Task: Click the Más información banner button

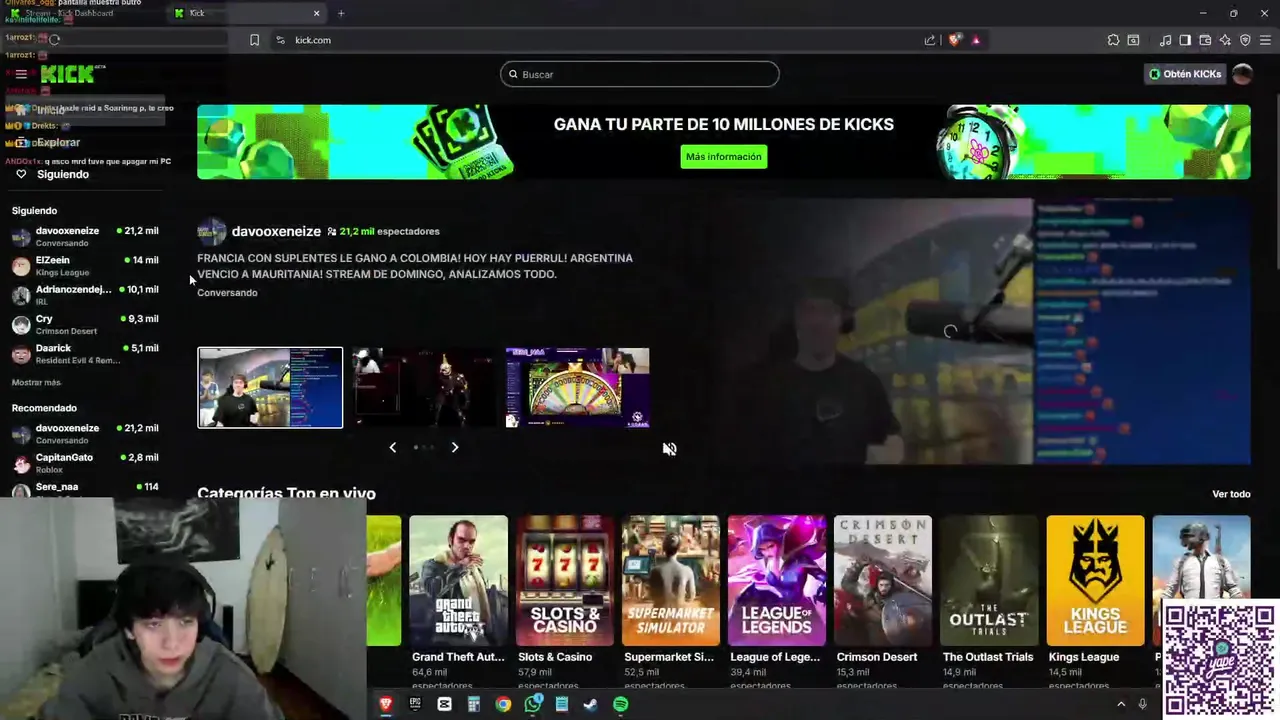Action: [724, 157]
